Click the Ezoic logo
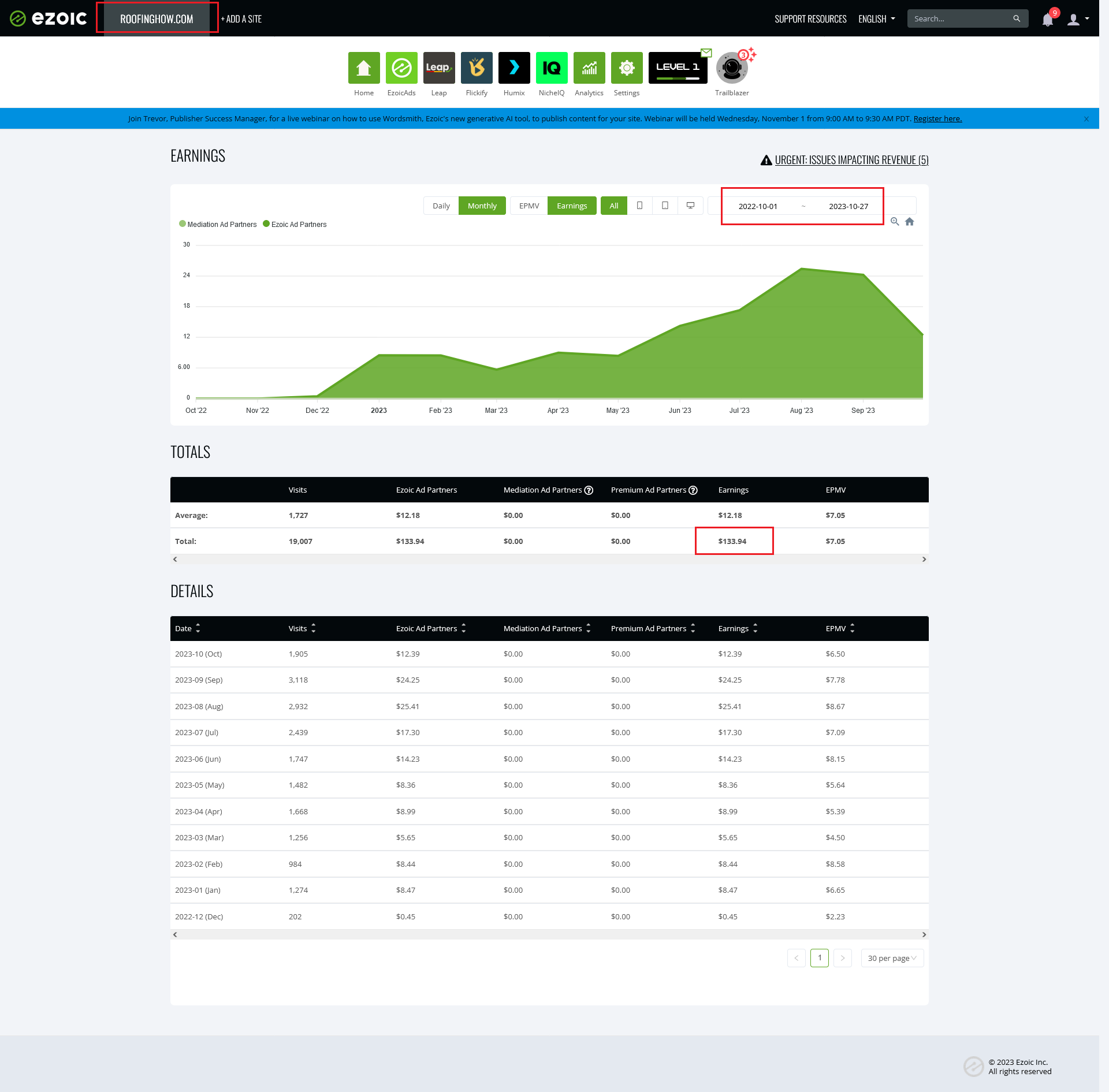 click(x=49, y=18)
